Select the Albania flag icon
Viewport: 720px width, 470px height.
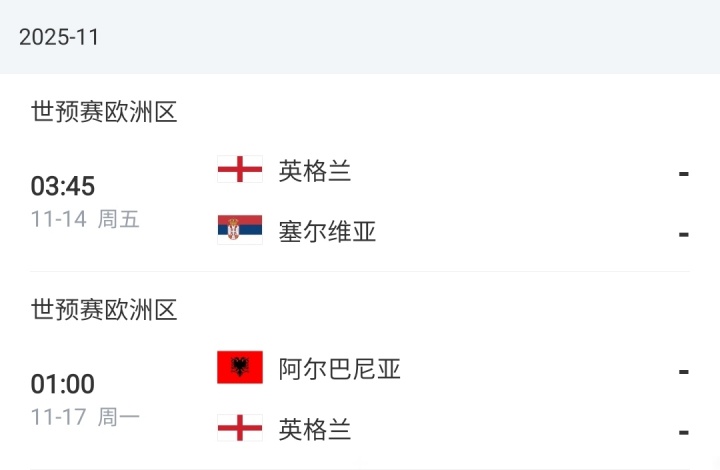pos(240,368)
